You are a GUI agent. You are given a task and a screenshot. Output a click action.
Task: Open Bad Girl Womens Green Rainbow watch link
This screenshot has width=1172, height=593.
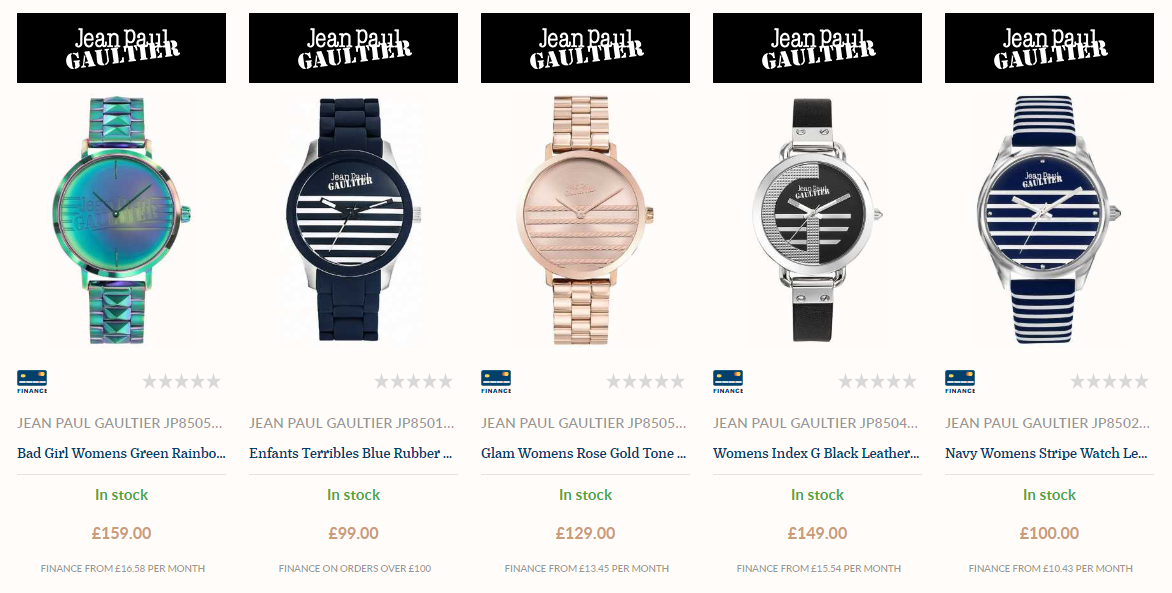121,453
